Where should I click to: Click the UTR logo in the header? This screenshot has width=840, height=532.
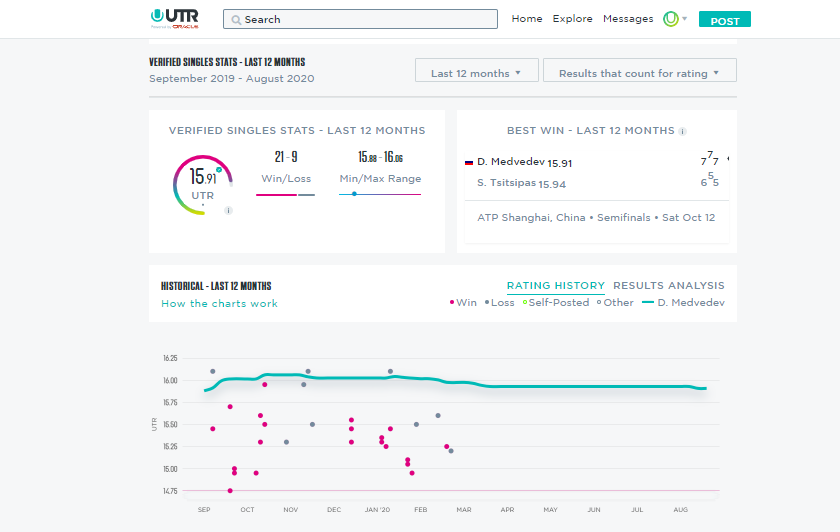175,18
